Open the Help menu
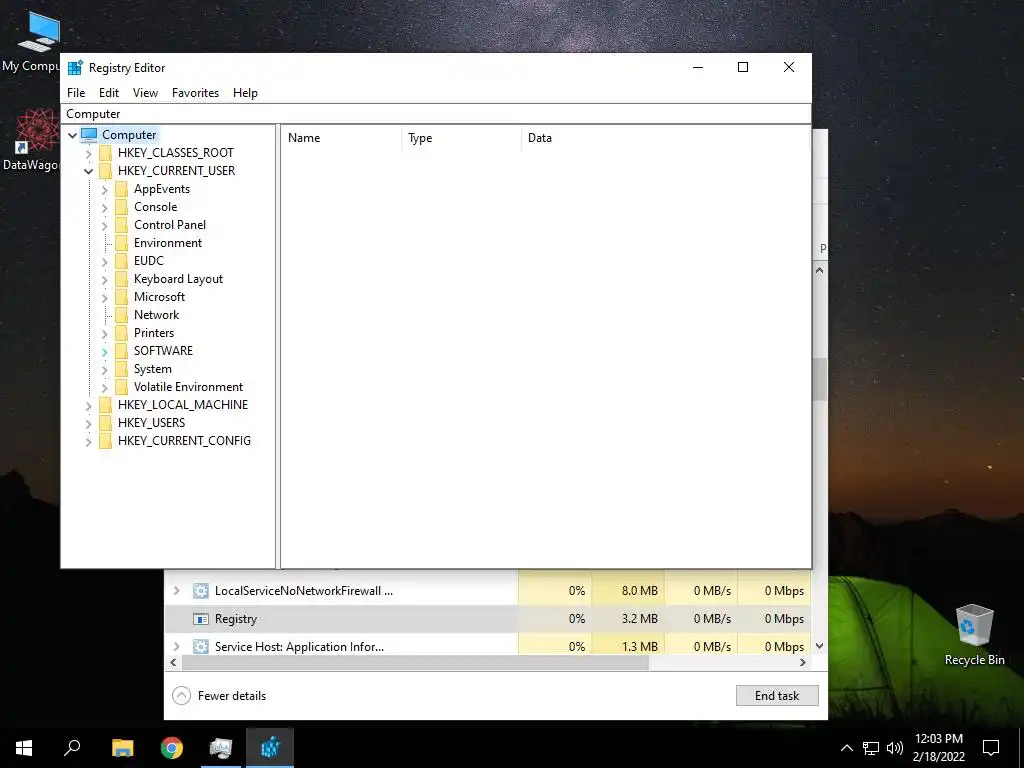Viewport: 1024px width, 768px height. 245,93
